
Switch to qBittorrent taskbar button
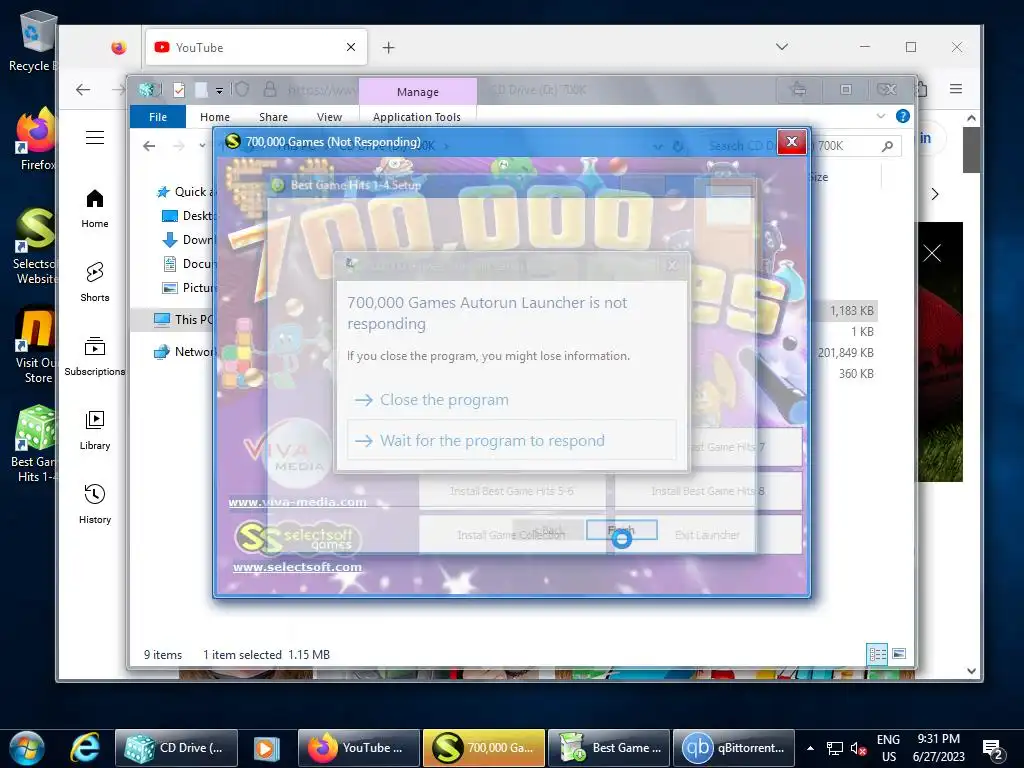(734, 748)
